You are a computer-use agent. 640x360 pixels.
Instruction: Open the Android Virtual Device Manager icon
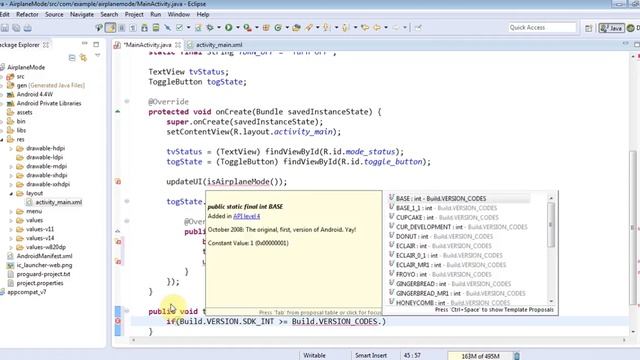[156, 28]
